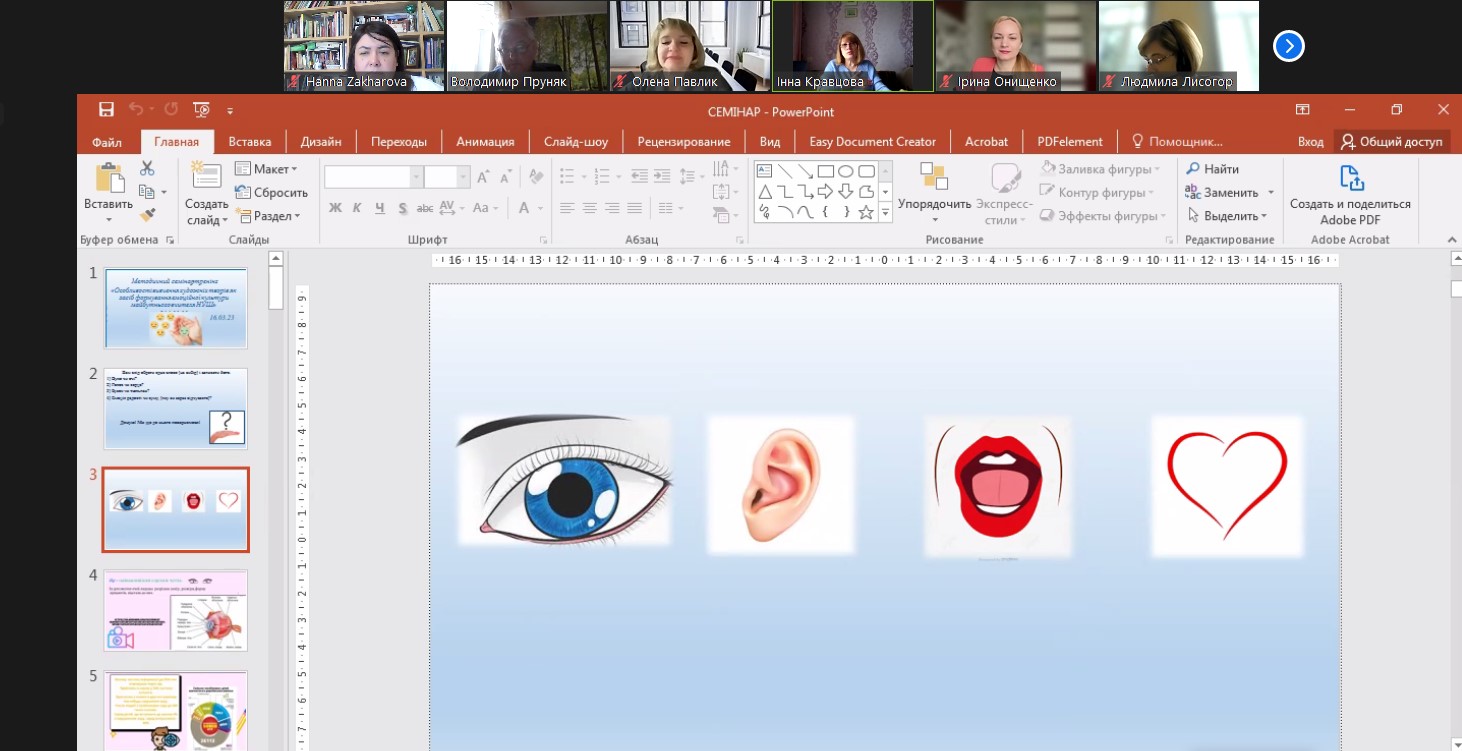Screen dimensions: 1462x751
Task: Click the Общий доступ share button
Action: tap(1393, 141)
